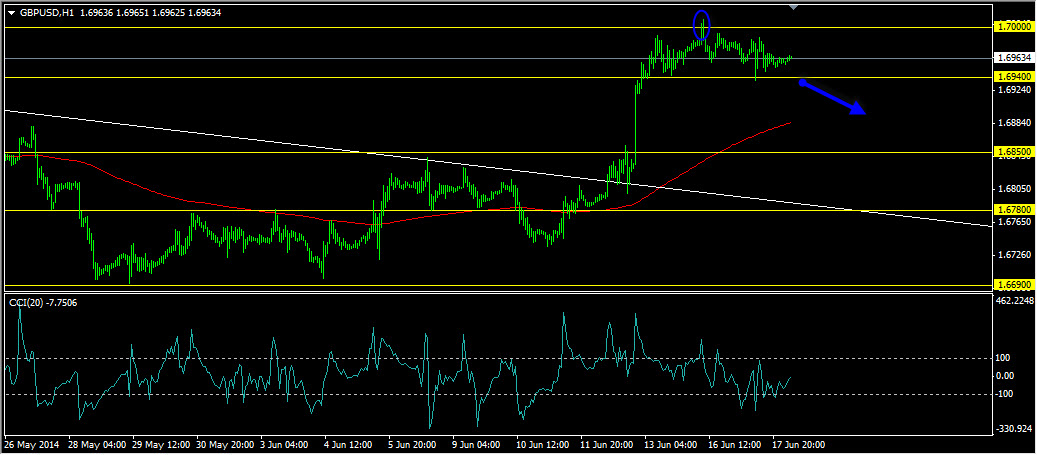Select the 1.67800 yellow price label
This screenshot has height=455, width=1037.
click(1013, 210)
